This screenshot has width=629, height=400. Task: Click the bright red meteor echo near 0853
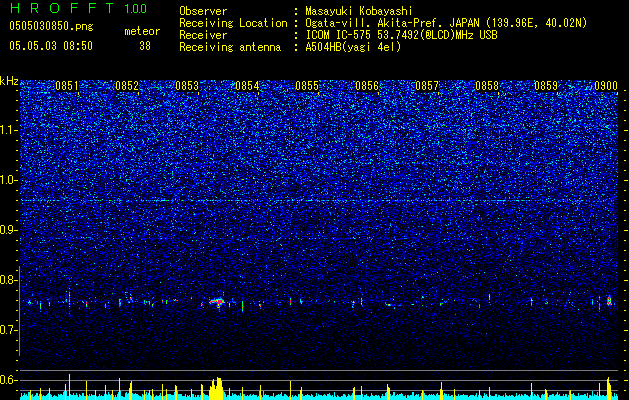(x=218, y=302)
